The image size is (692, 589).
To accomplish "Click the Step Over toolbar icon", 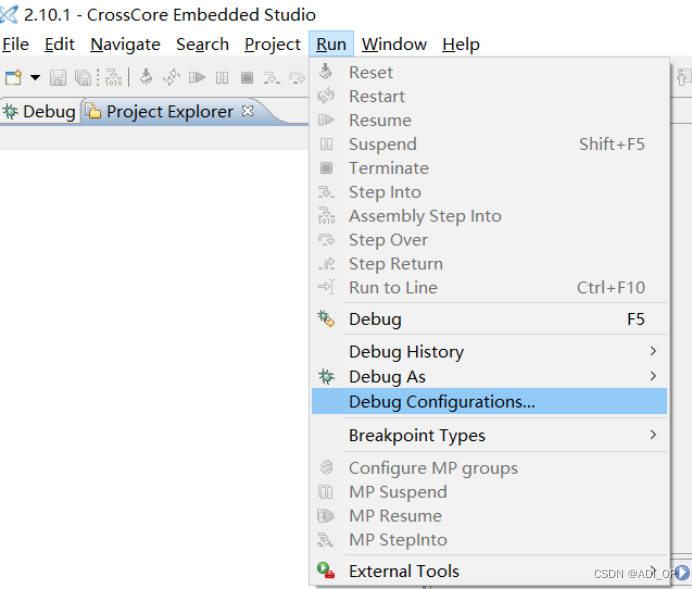I will 297,78.
